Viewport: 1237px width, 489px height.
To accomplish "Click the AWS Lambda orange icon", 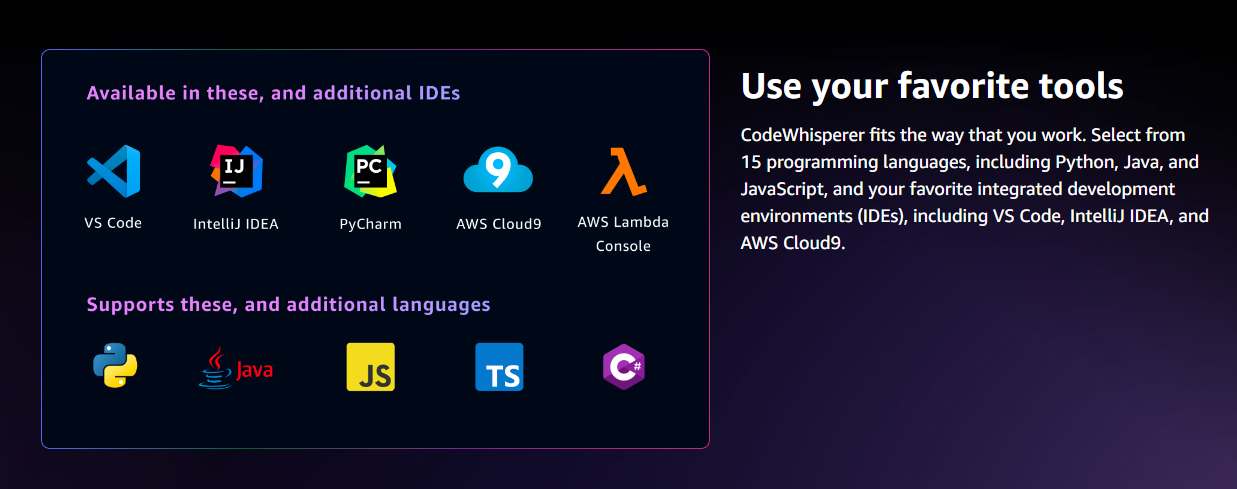I will click(x=623, y=171).
